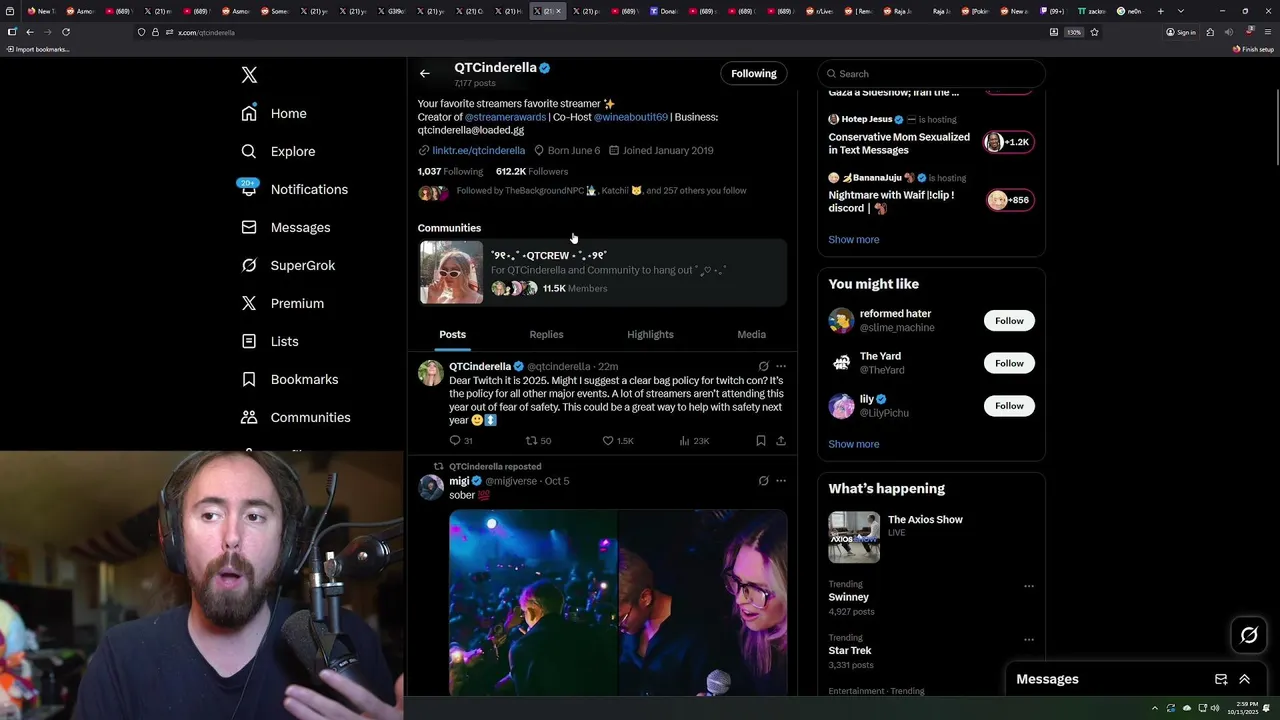Follow lily
This screenshot has height=720, width=1280.
[x=1009, y=406]
